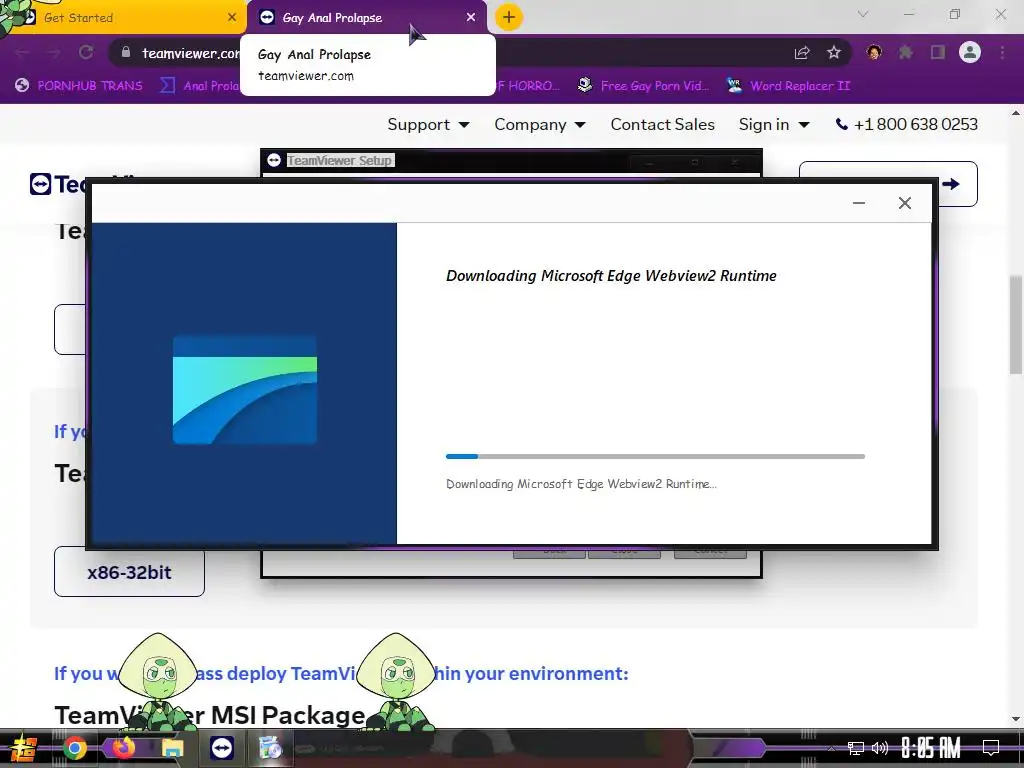Launch Firefox from the taskbar

click(x=123, y=748)
